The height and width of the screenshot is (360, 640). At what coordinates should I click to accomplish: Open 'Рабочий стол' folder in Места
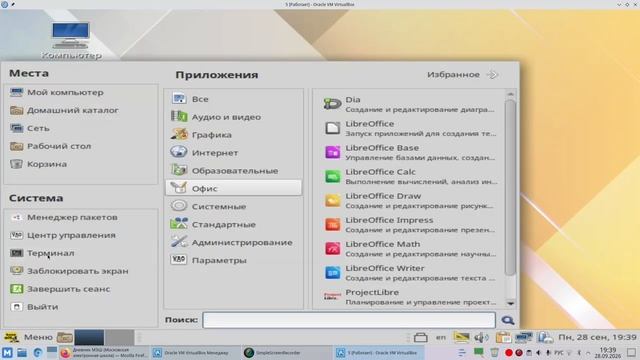click(x=81, y=146)
